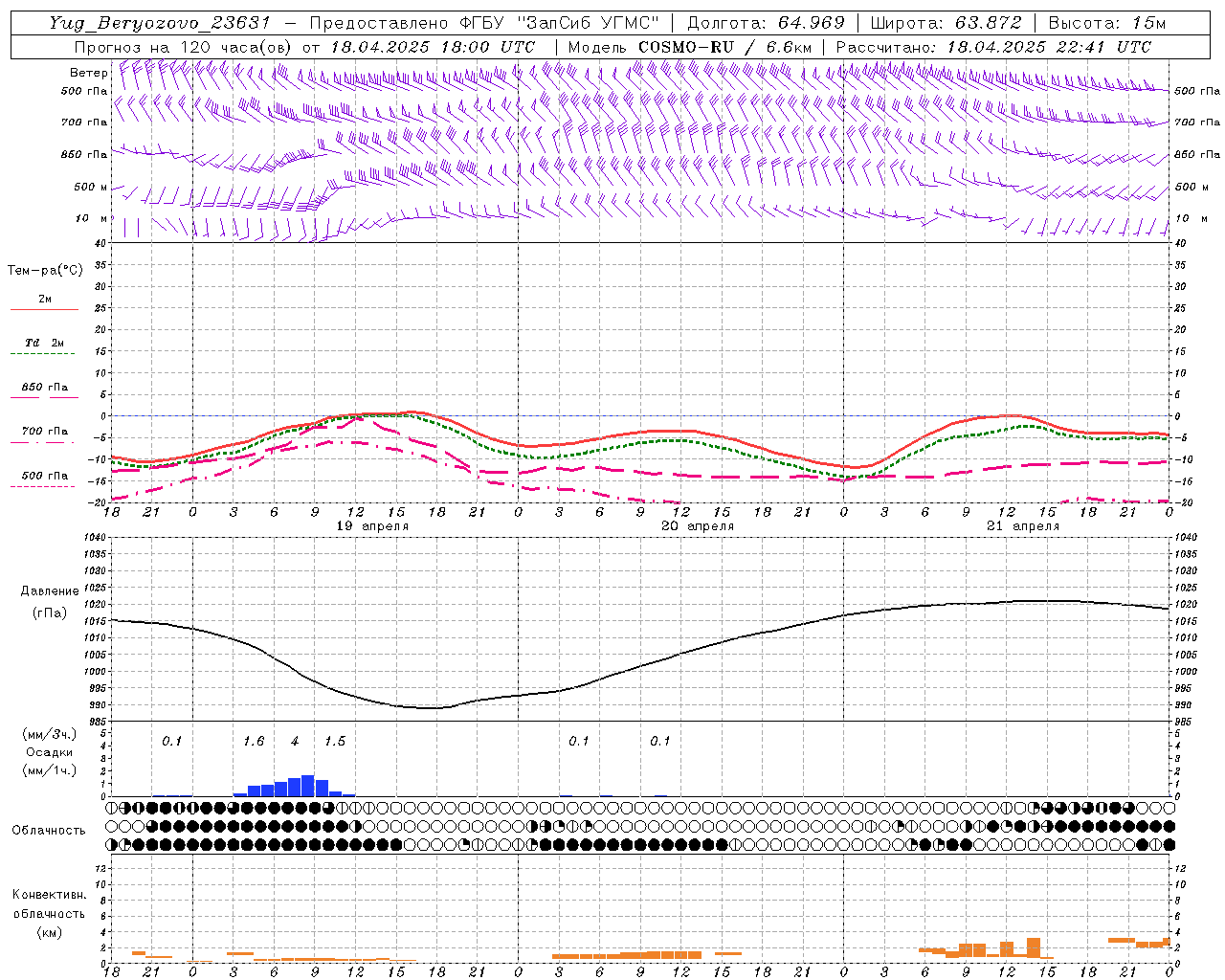Click the 'Осадки' precipitation label
Screen dimensions: 1225x980
point(50,753)
